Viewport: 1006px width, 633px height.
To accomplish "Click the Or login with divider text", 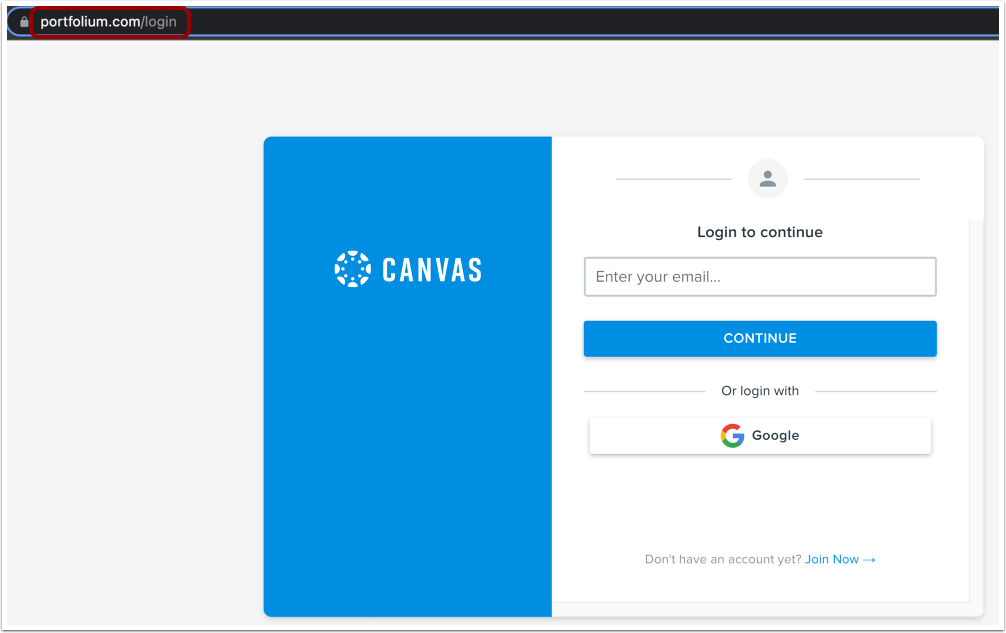I will [x=760, y=391].
